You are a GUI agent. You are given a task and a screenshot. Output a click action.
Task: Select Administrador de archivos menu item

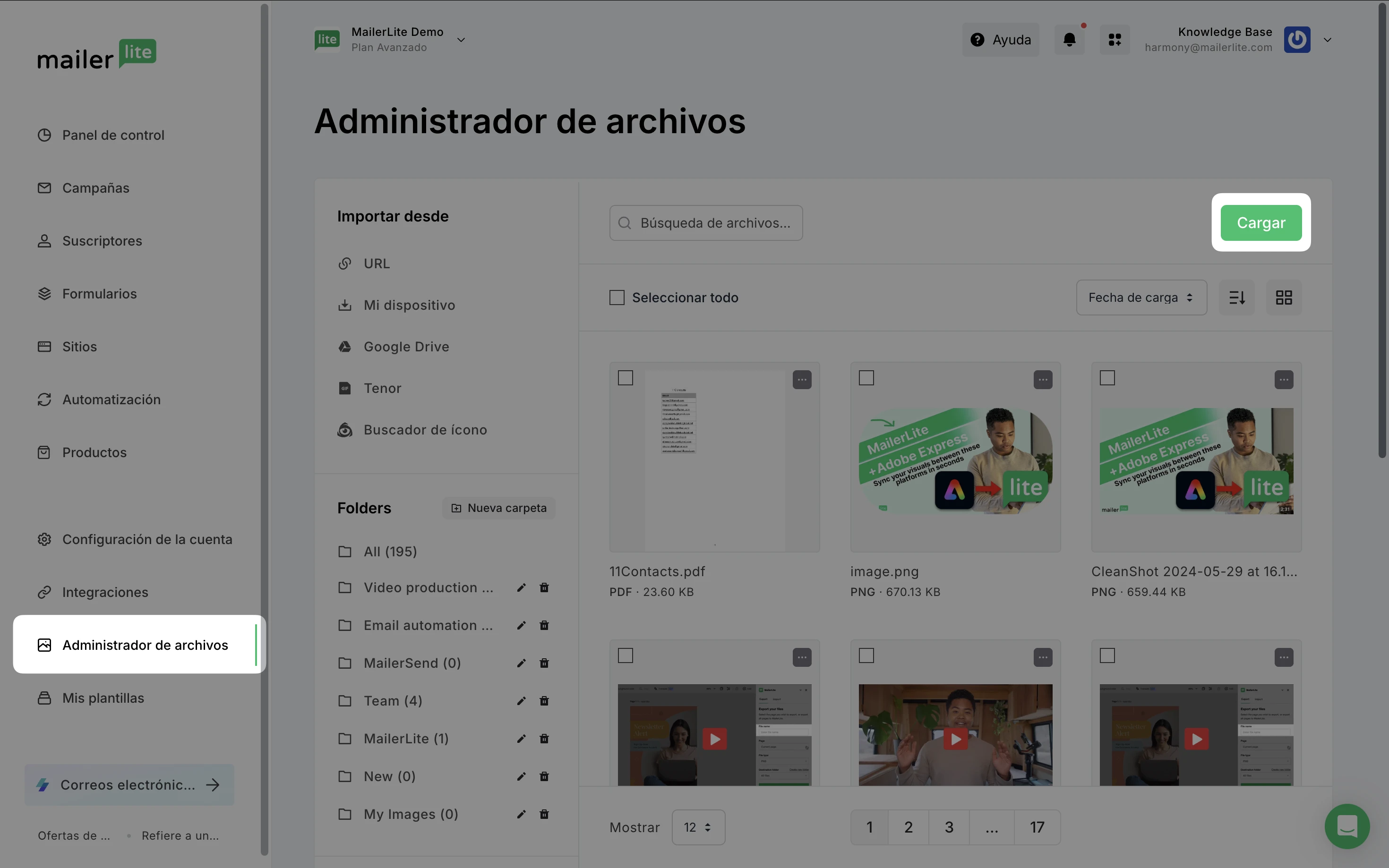tap(139, 645)
